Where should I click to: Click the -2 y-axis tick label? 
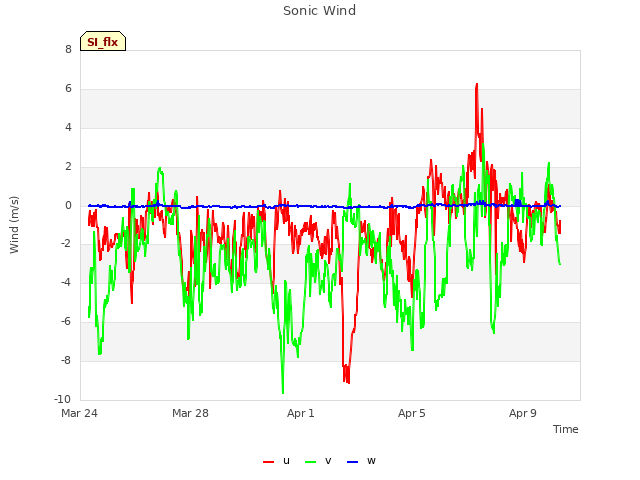click(x=66, y=244)
